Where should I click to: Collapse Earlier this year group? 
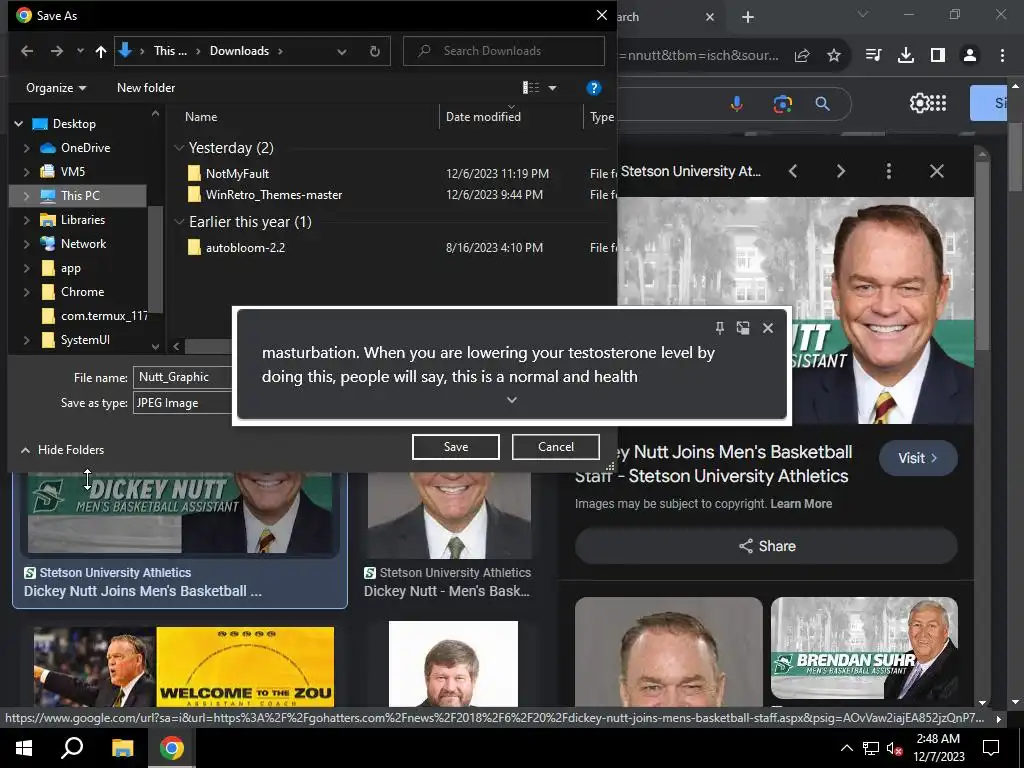pos(179,222)
